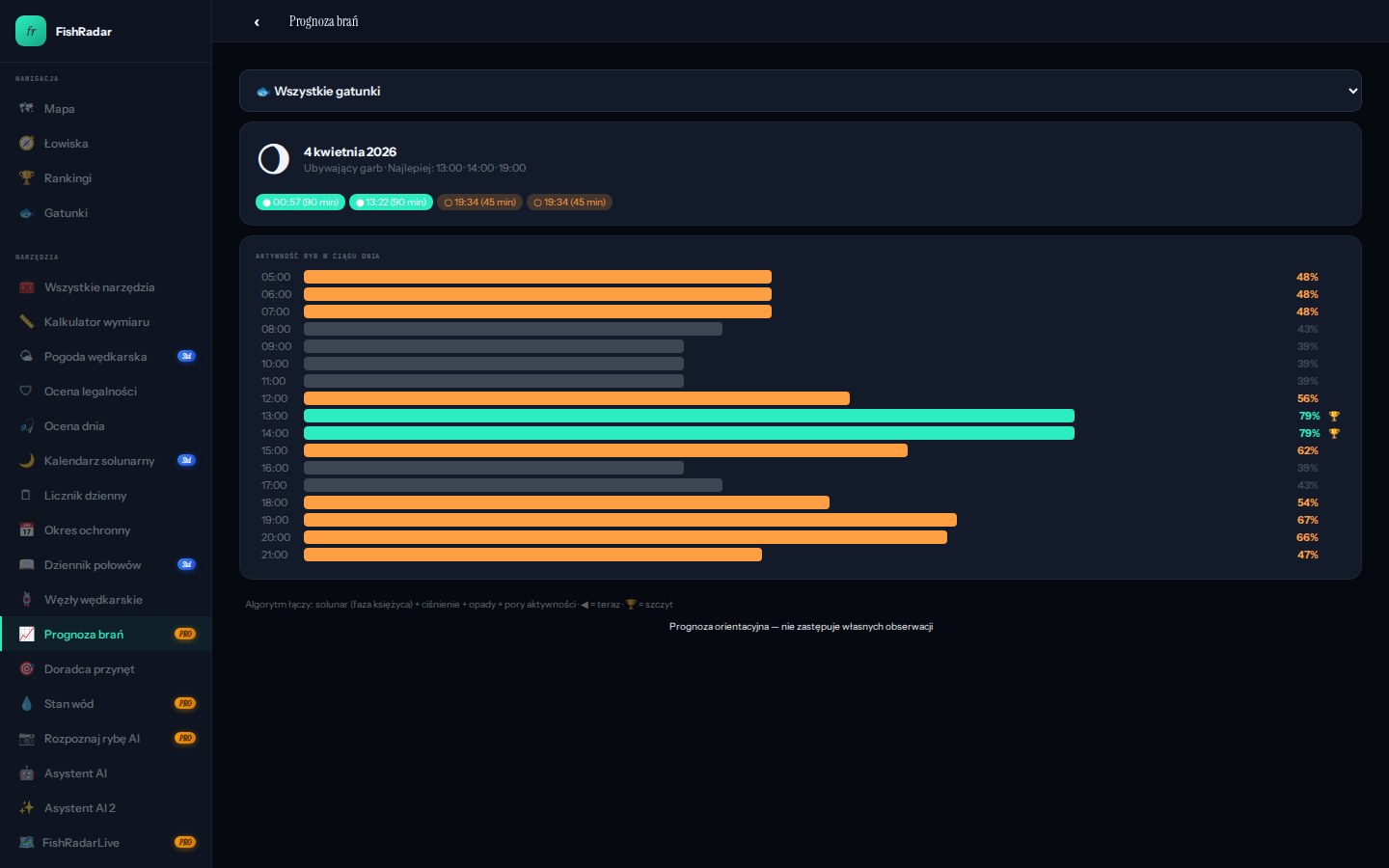Select the 00:57 (90 min) time chip
Viewport: 1389px width, 868px height.
point(300,203)
